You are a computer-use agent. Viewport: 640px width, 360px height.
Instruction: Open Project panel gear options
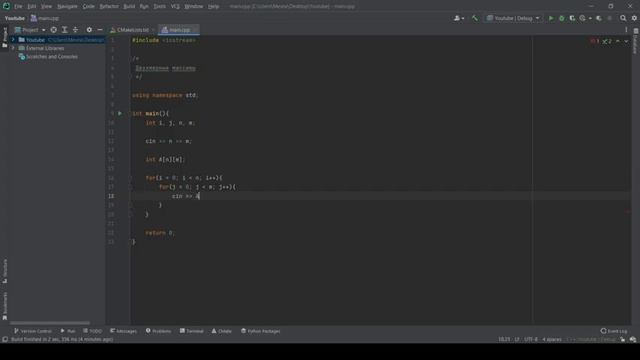(89, 30)
